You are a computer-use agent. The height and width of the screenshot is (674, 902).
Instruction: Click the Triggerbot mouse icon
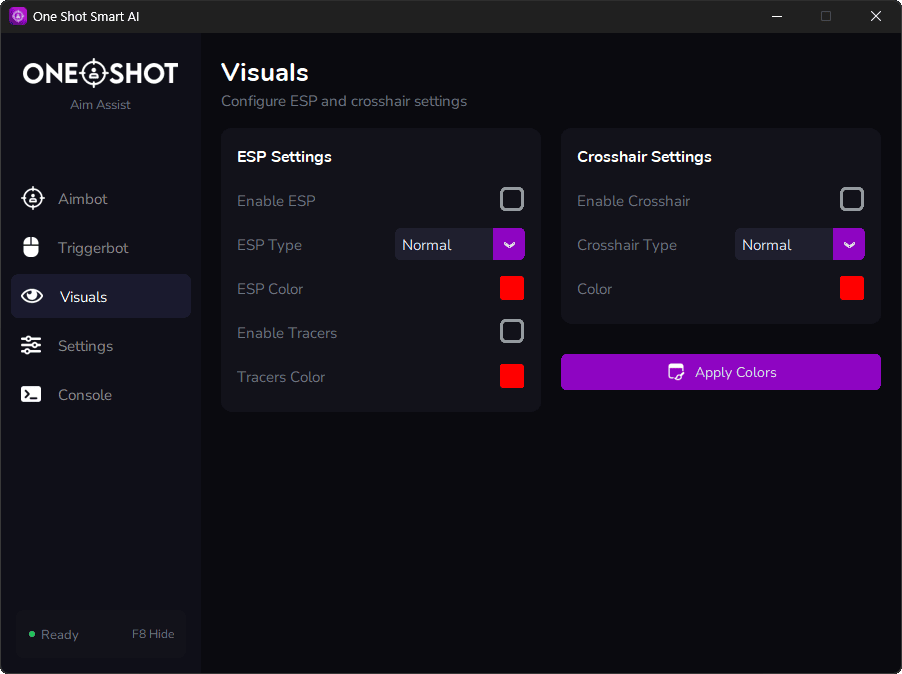(x=32, y=248)
